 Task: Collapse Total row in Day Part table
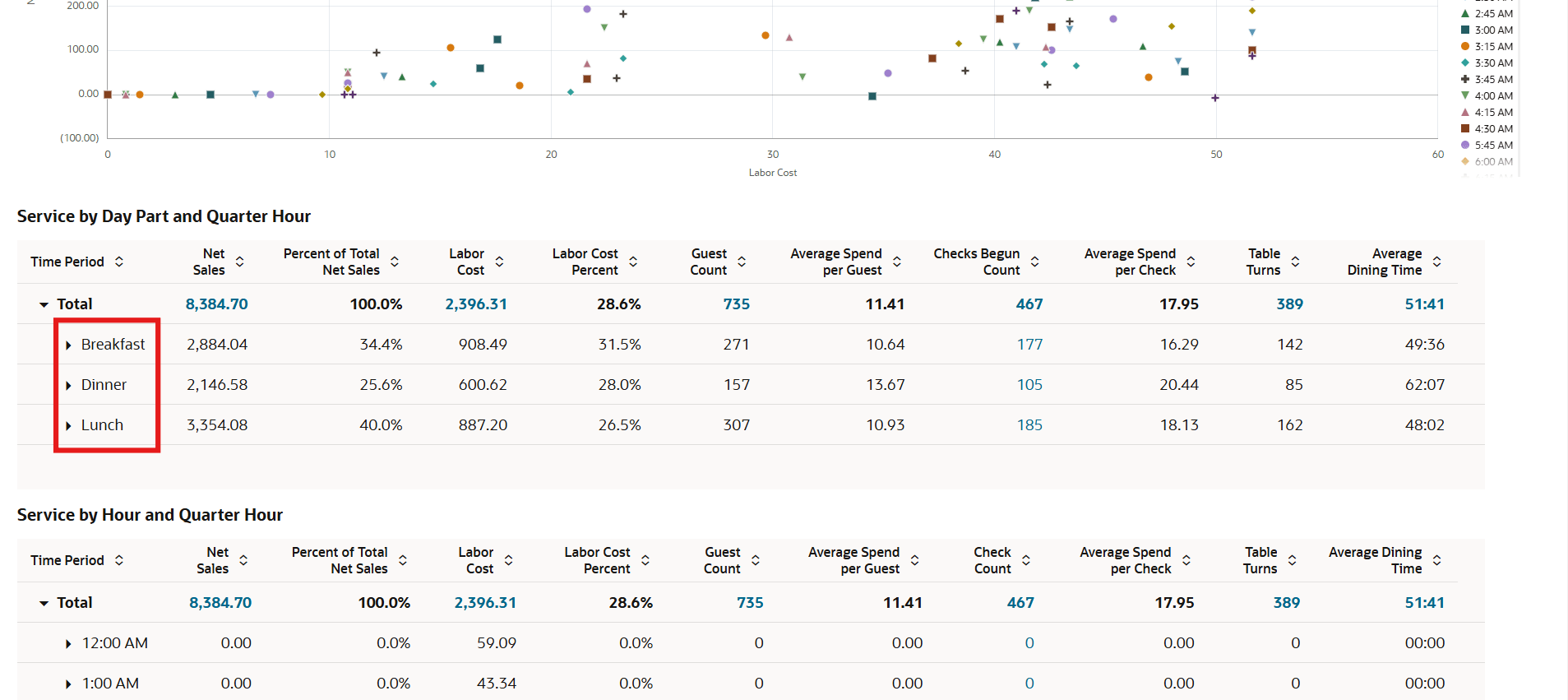(x=44, y=304)
